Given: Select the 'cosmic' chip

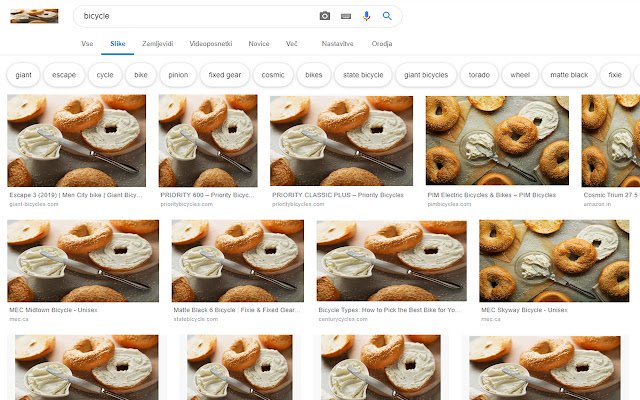Looking at the screenshot, I should (x=273, y=75).
